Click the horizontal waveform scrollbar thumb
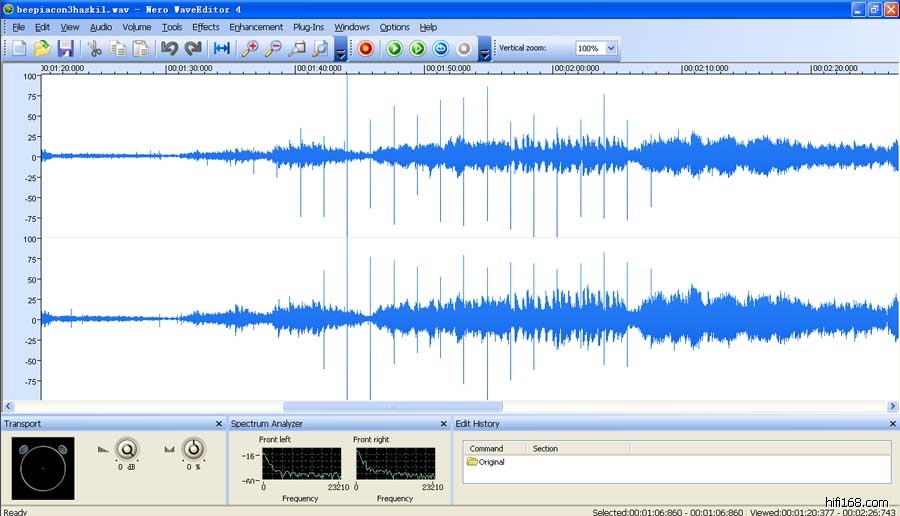The width and height of the screenshot is (900, 516). click(392, 407)
